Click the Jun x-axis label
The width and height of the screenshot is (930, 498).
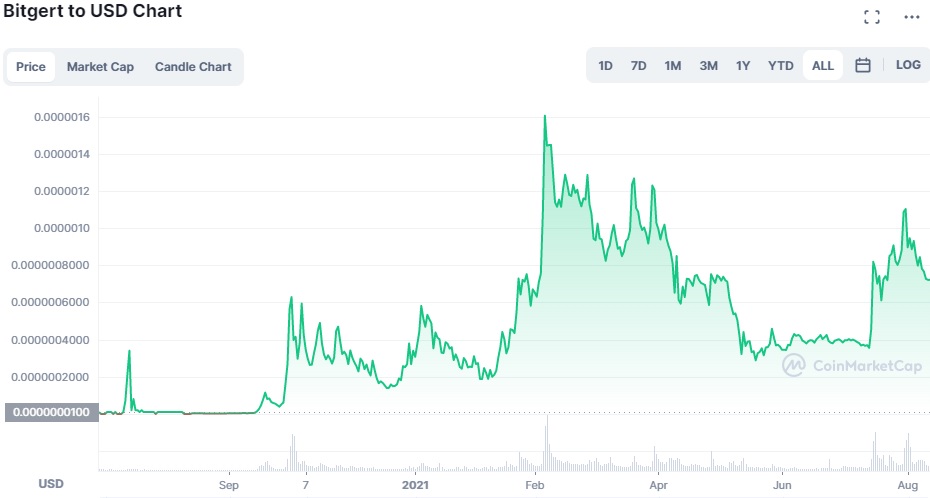click(782, 485)
